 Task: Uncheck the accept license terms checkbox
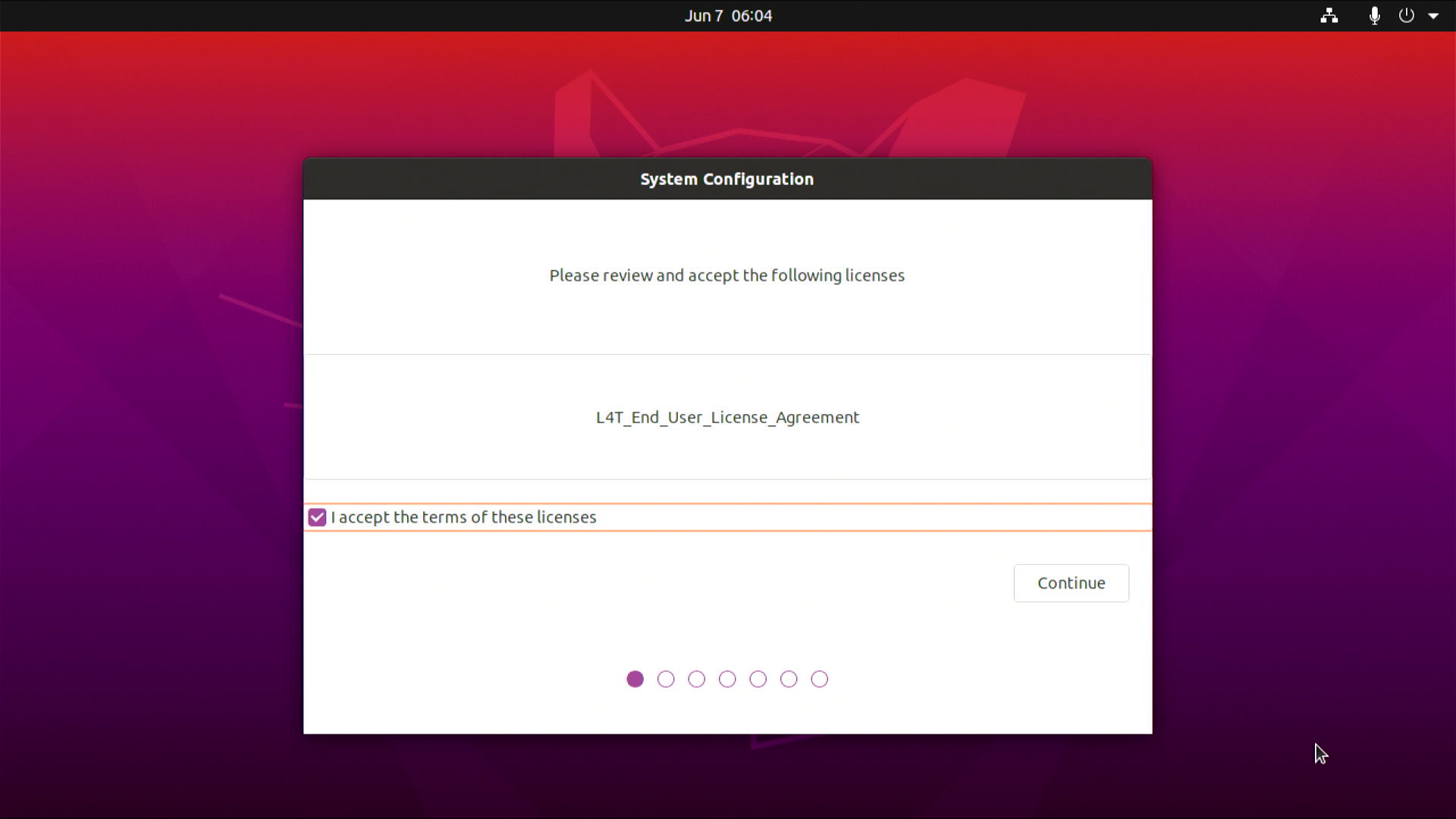pos(317,517)
